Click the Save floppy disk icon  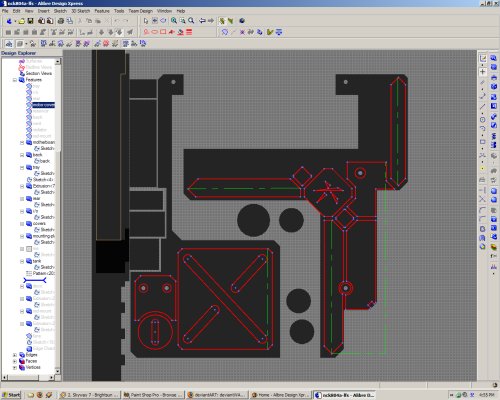[30, 21]
